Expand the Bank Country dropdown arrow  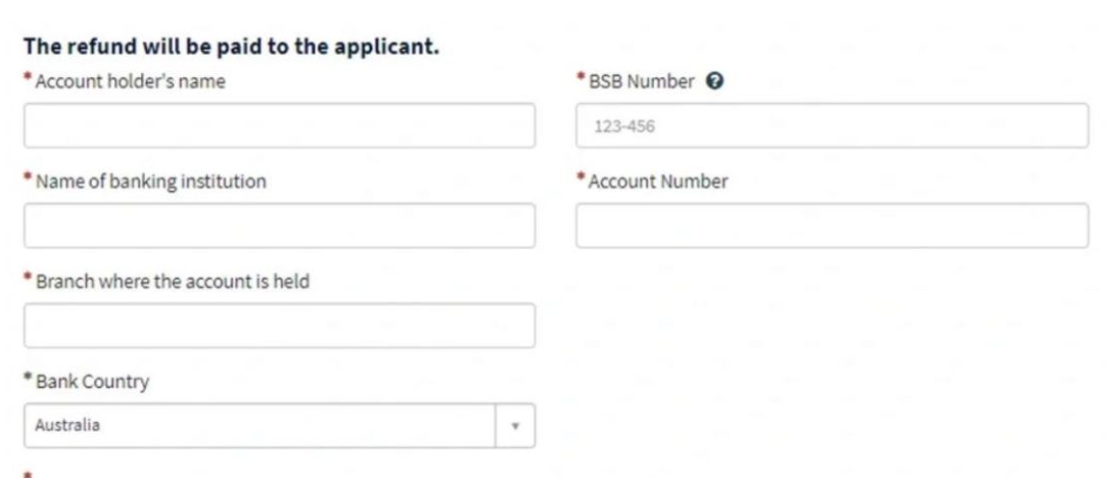(x=515, y=426)
